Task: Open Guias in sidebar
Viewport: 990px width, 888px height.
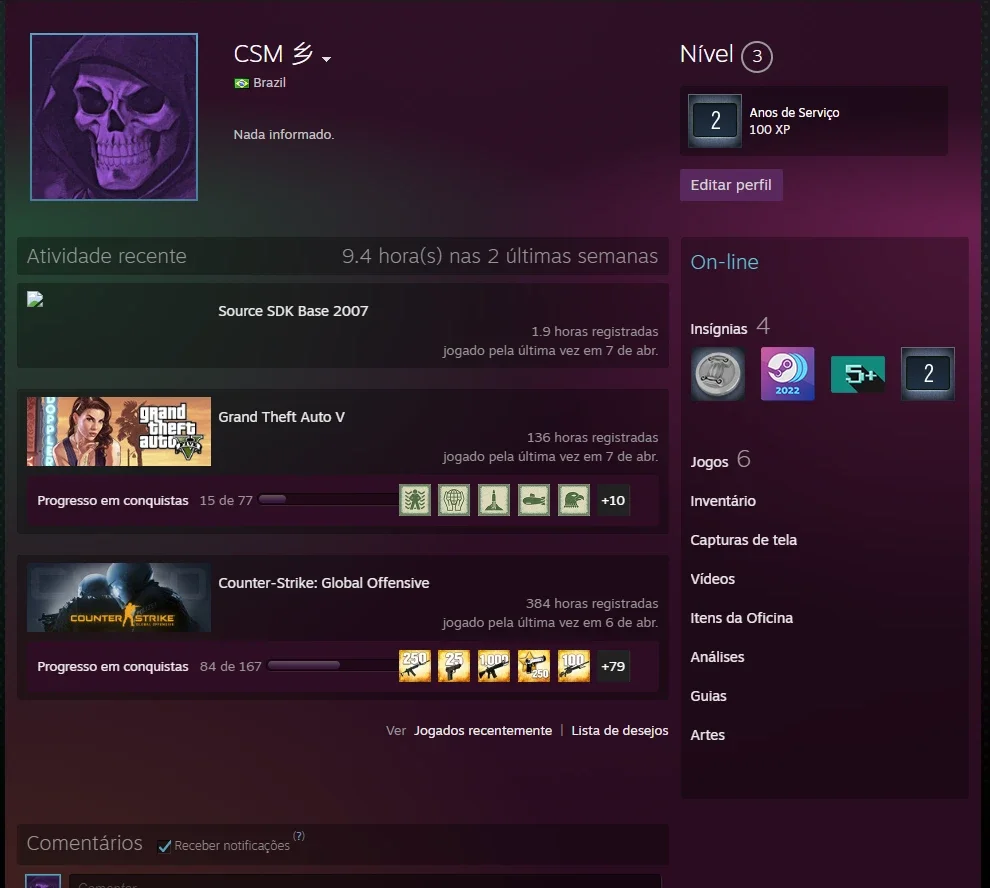Action: click(708, 696)
